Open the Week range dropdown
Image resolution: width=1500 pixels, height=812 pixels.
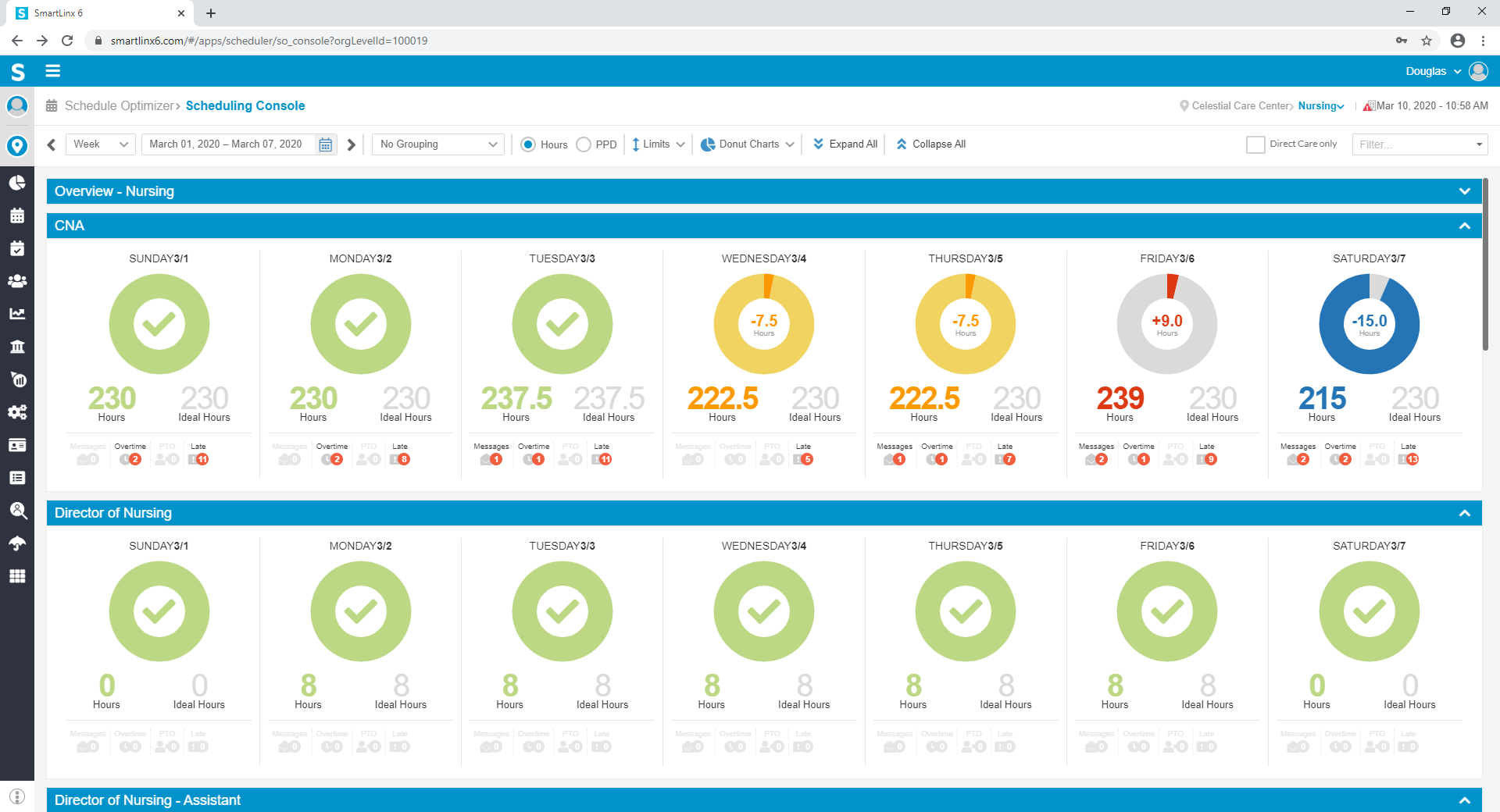click(100, 144)
